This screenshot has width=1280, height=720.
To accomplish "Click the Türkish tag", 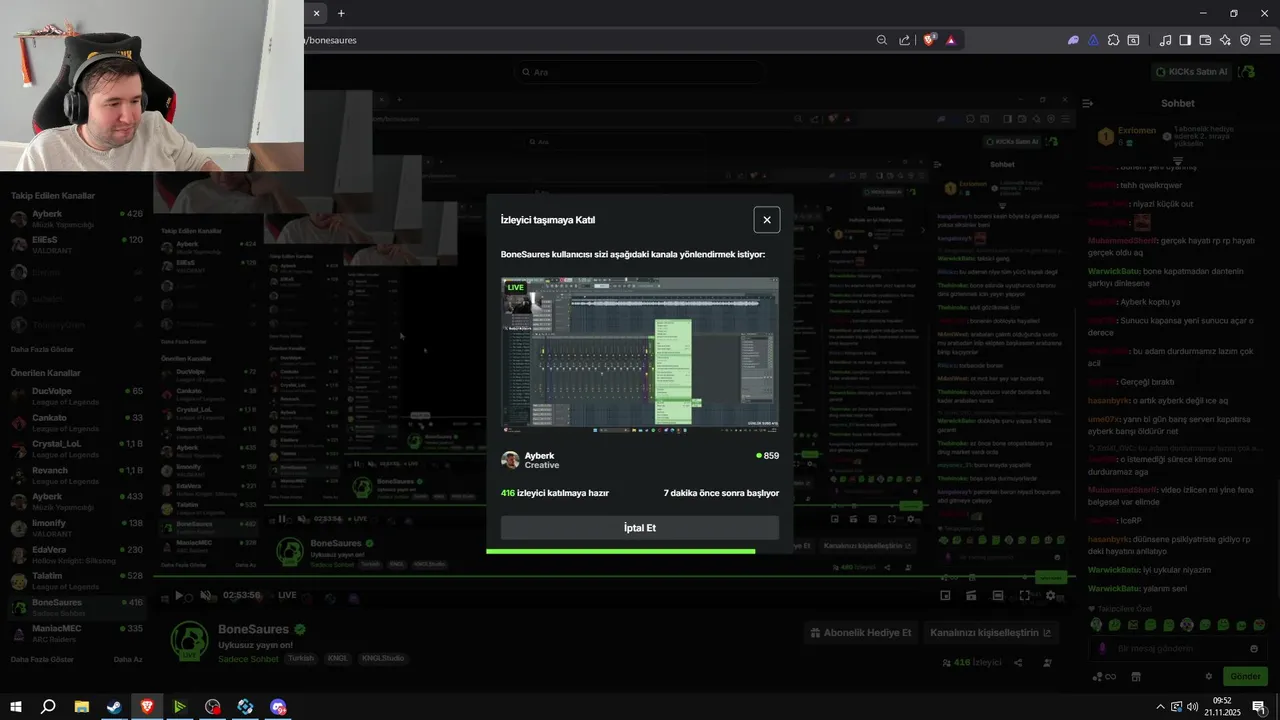I will (301, 659).
